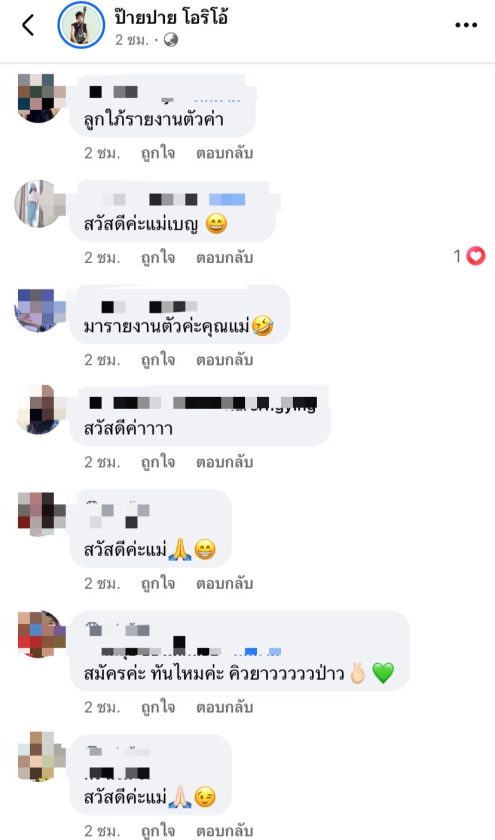Viewport: 495px width, 840px height.
Task: Like the comment สวัสดีค่าาาา
Action: point(158,462)
